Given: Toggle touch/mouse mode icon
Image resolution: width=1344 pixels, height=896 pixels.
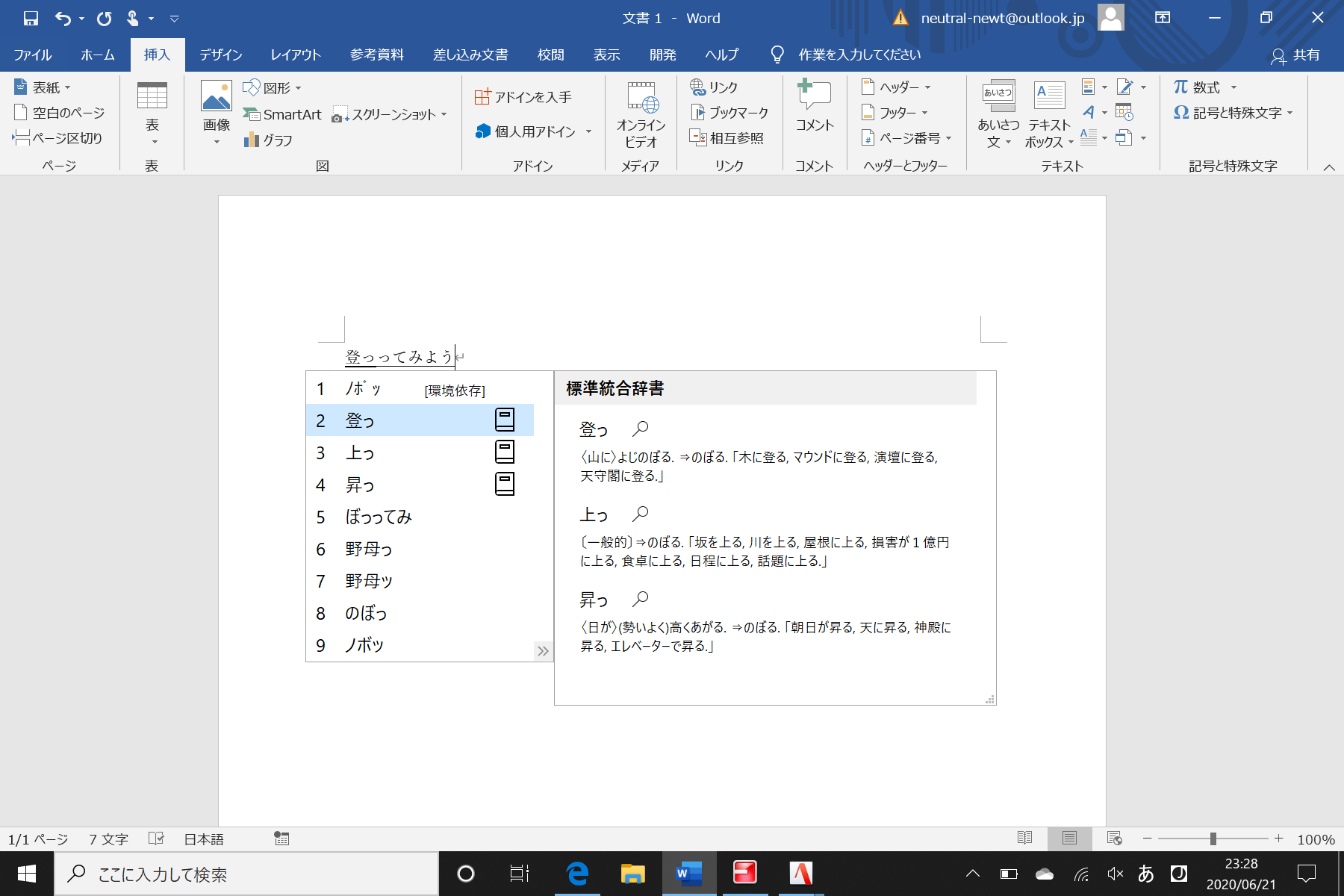Looking at the screenshot, I should (133, 18).
